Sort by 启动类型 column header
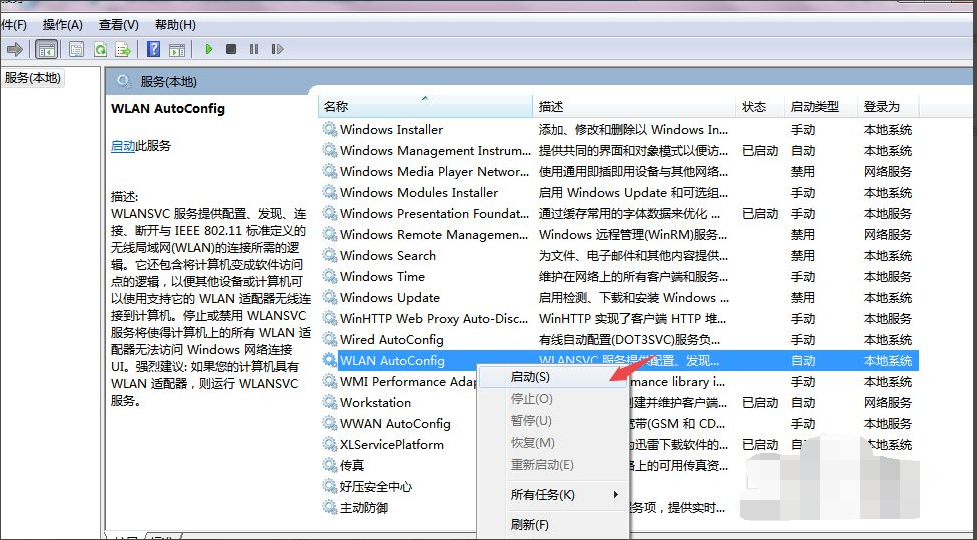The height and width of the screenshot is (540, 977). [x=814, y=106]
